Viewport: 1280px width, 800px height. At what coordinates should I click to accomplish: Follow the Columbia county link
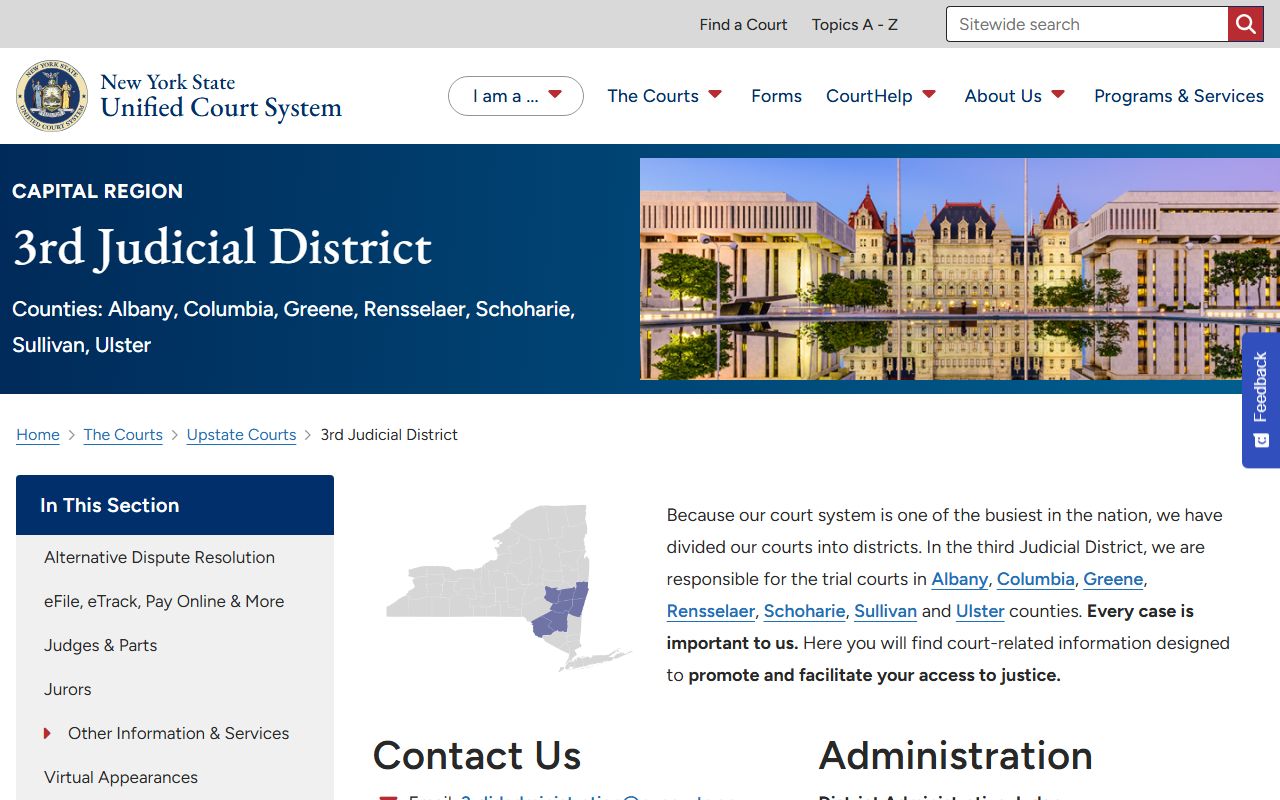tap(1035, 579)
